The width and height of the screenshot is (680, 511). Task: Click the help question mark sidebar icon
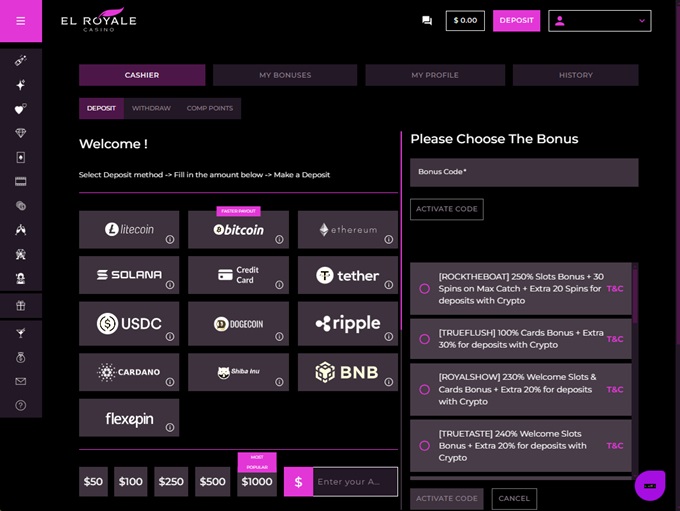pos(21,405)
